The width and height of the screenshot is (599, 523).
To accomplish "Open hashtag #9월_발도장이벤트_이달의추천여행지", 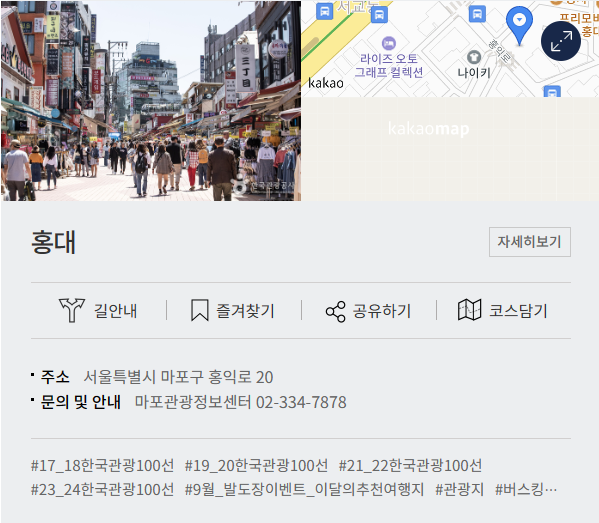I will 304,489.
